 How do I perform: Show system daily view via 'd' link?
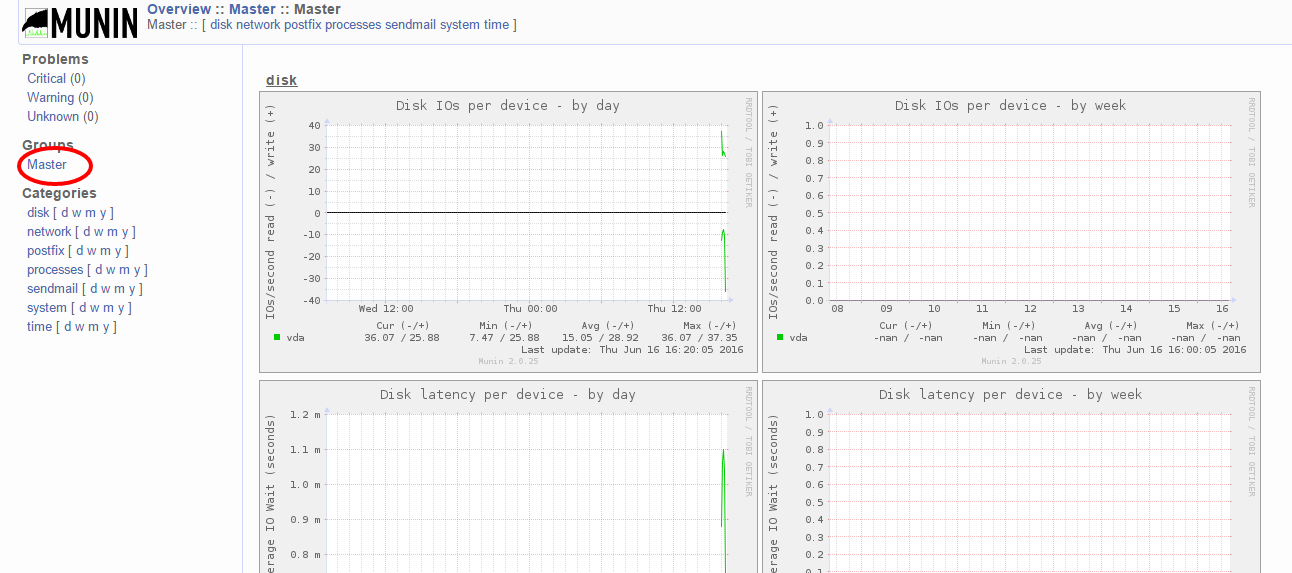tap(83, 308)
